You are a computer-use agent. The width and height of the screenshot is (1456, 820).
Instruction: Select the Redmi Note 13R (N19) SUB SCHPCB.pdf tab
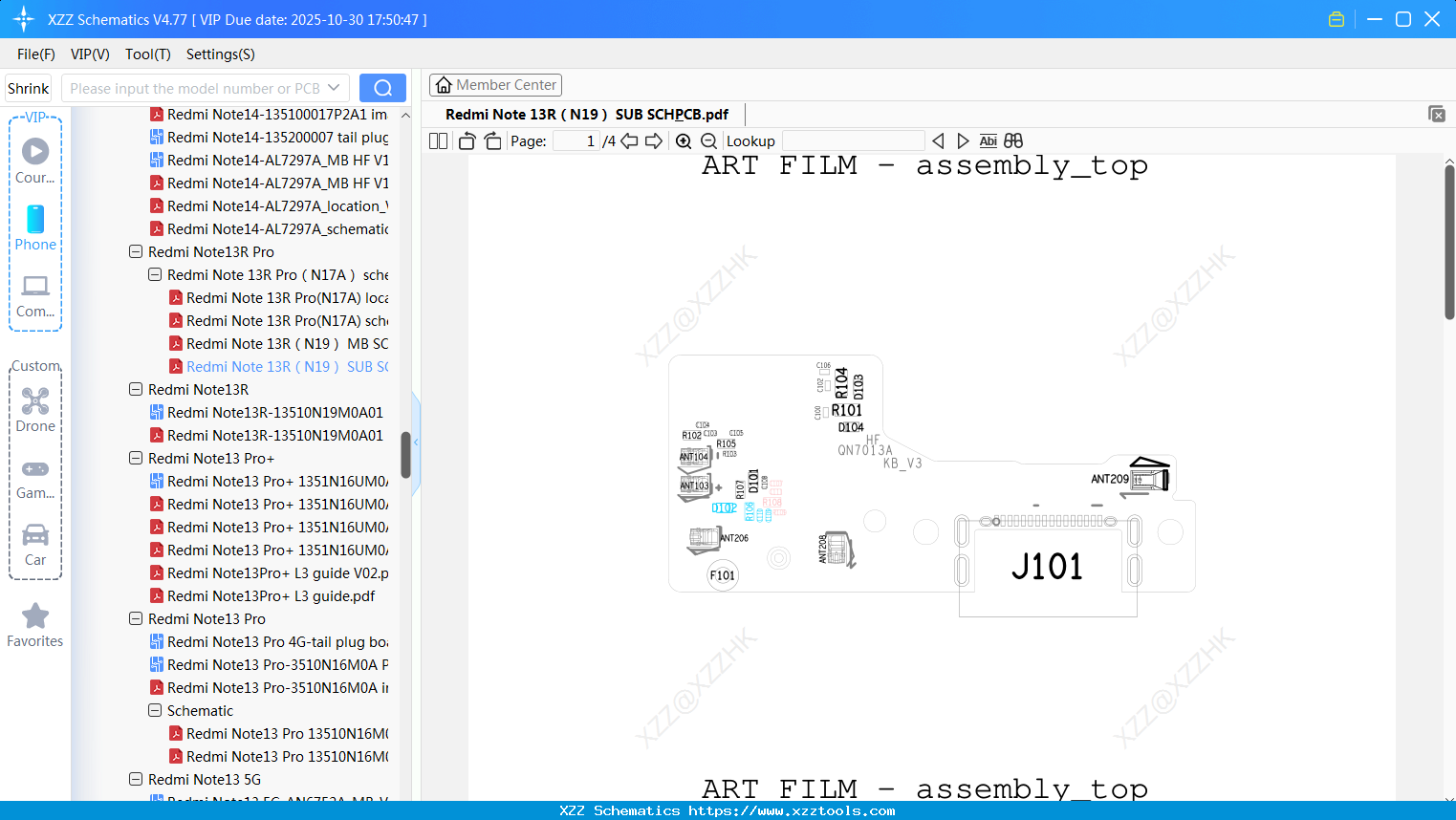587,115
